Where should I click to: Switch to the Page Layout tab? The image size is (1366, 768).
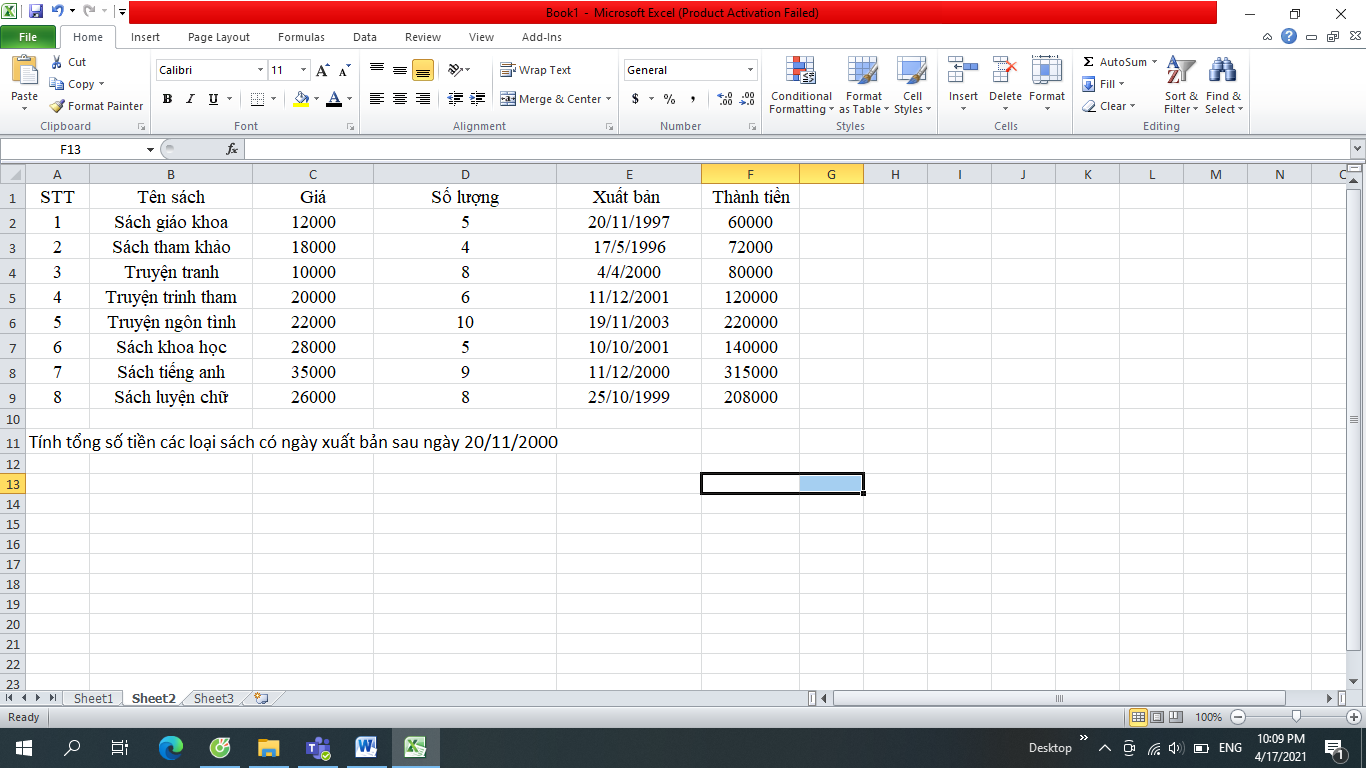[x=219, y=37]
